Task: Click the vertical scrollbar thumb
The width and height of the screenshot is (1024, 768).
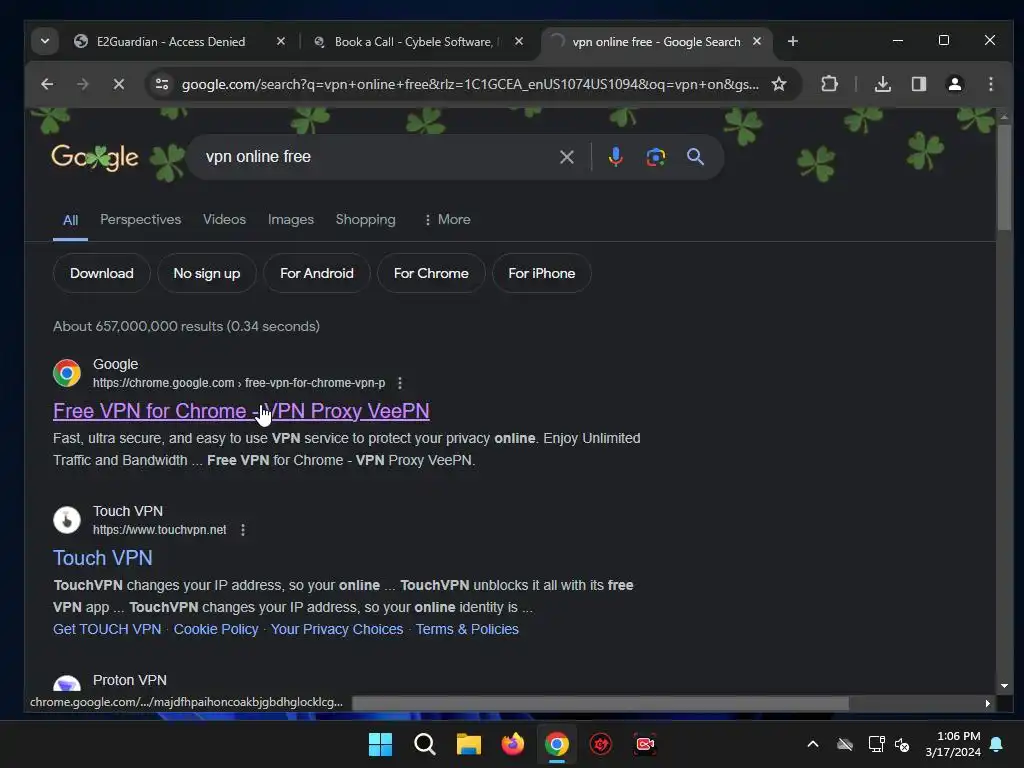Action: [x=1004, y=176]
